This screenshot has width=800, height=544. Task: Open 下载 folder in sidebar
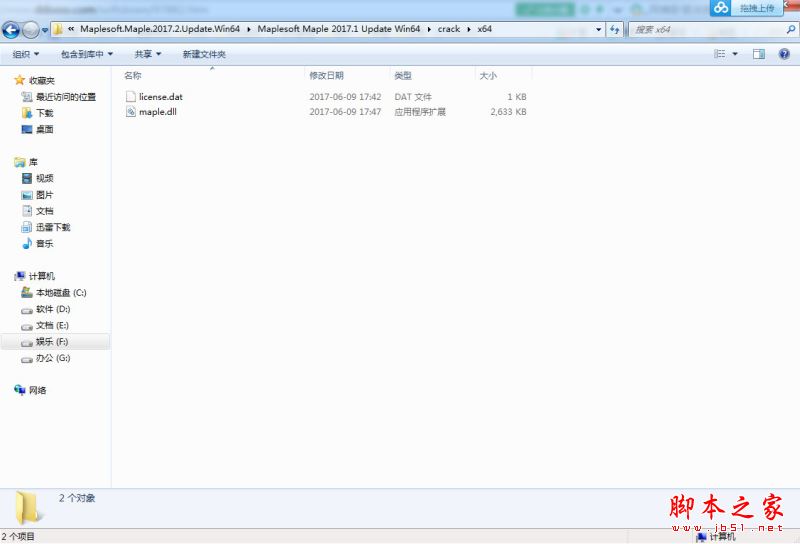coord(44,113)
